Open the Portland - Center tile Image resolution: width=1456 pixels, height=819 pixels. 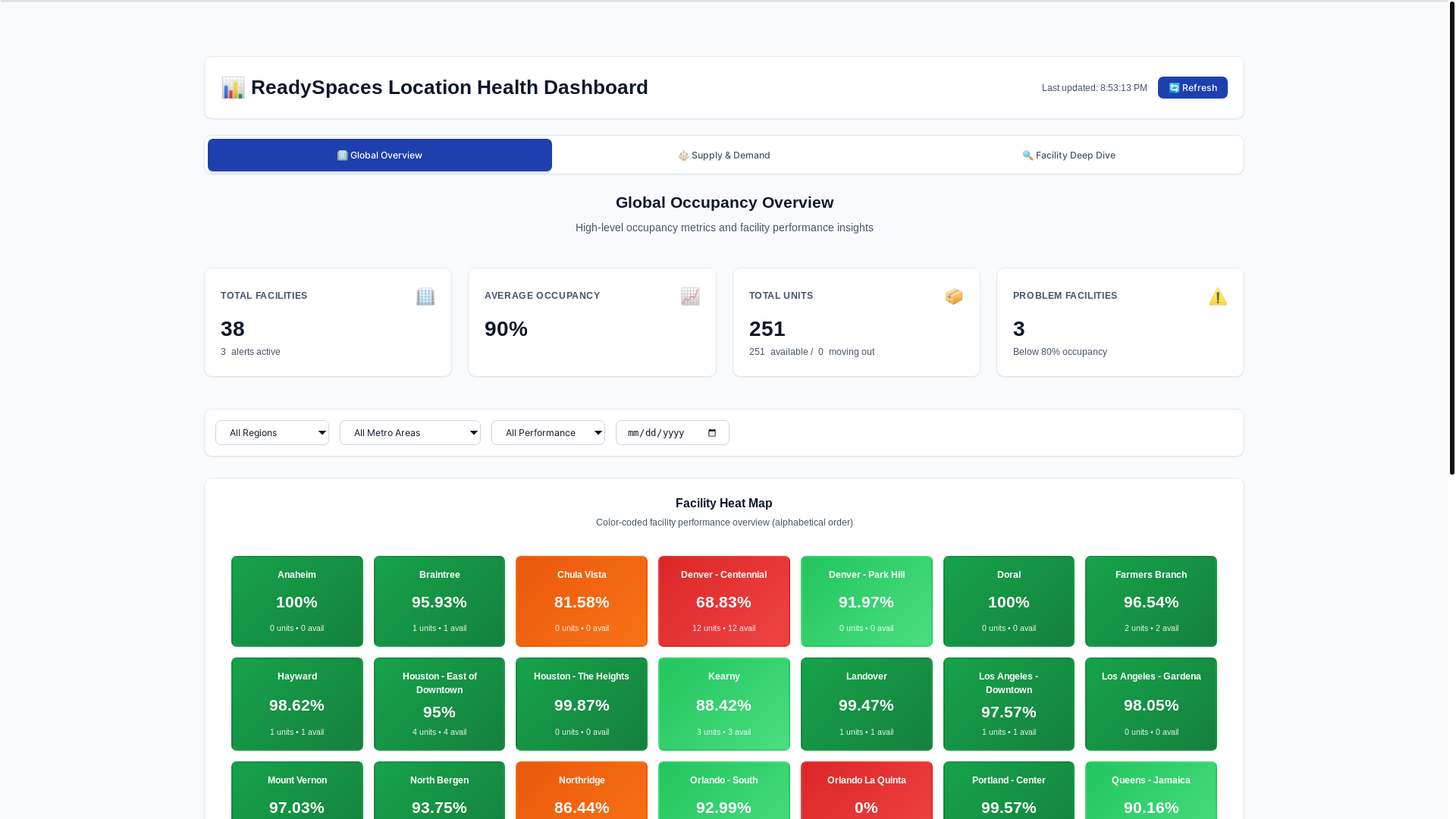(1009, 790)
